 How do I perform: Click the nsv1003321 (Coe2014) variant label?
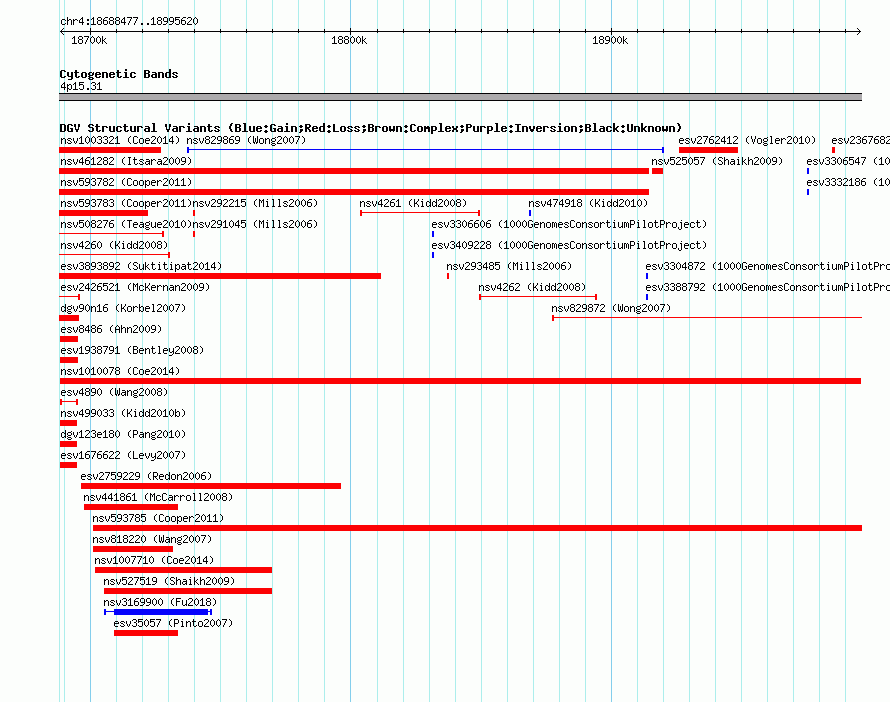(120, 140)
